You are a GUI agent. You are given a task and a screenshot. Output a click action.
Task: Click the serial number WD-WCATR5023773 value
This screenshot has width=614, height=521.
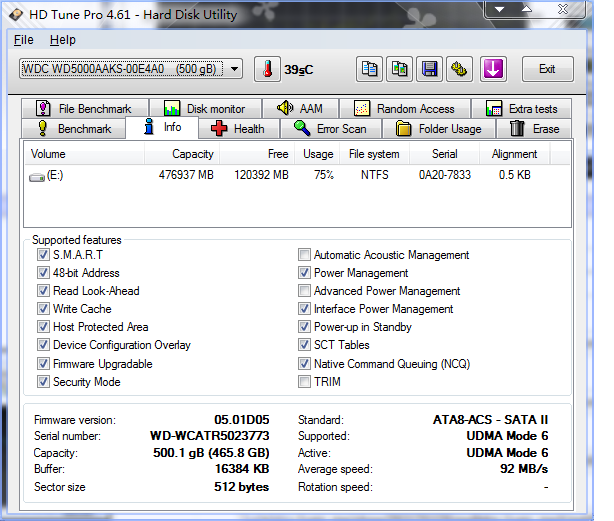coord(210,436)
